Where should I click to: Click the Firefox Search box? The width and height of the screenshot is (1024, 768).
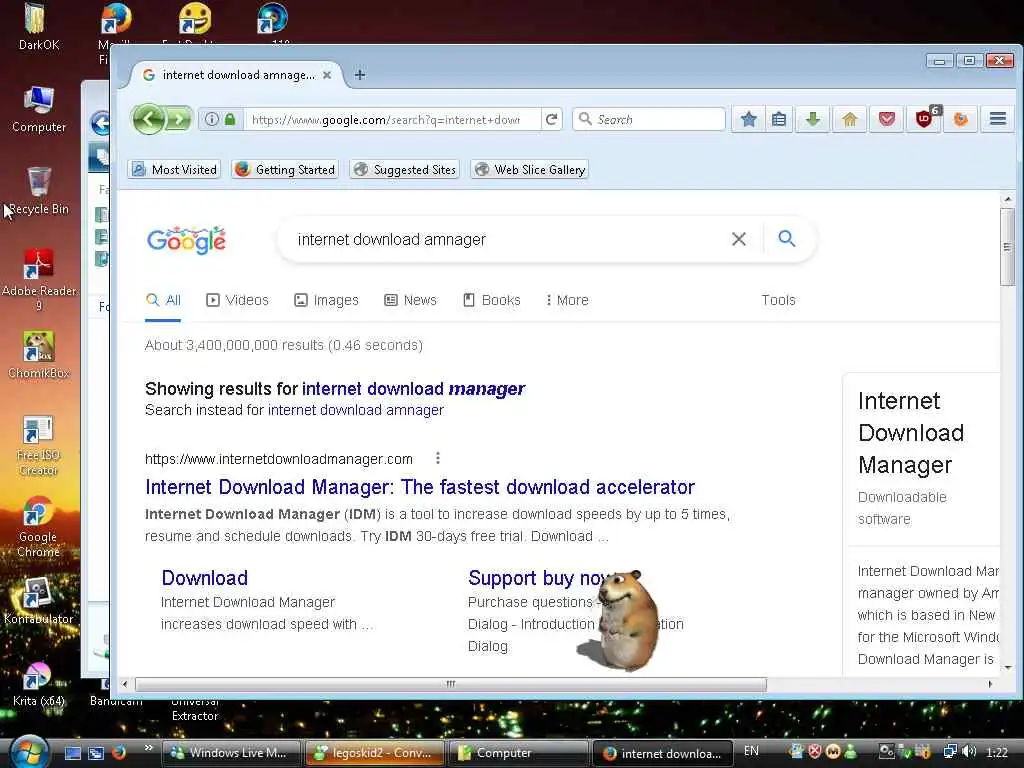tap(649, 120)
